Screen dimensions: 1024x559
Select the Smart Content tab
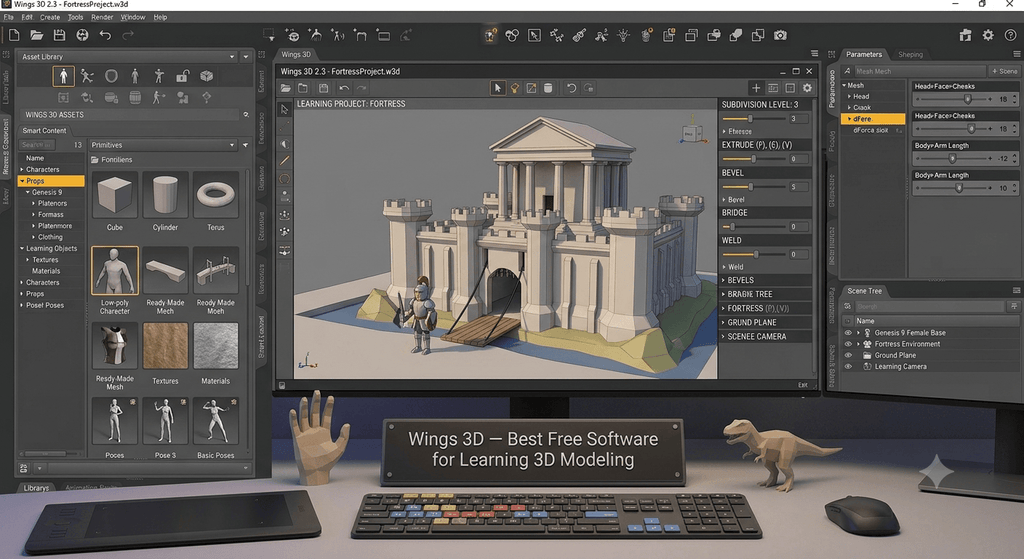coord(44,131)
